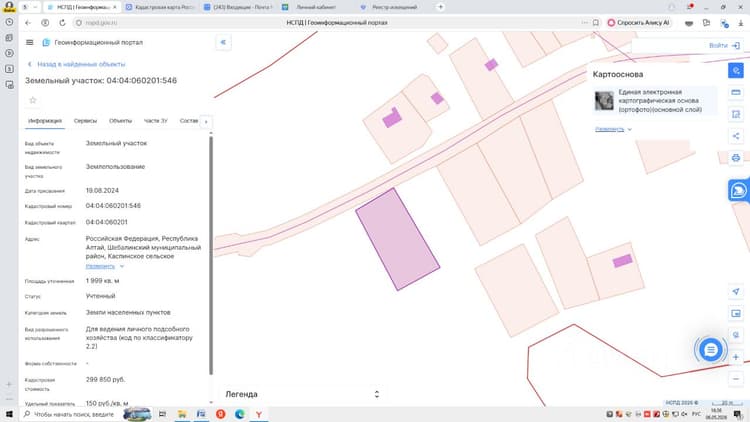Viewport: 750px width, 422px height.
Task: Open the taskbar notification center icon
Action: point(739,414)
